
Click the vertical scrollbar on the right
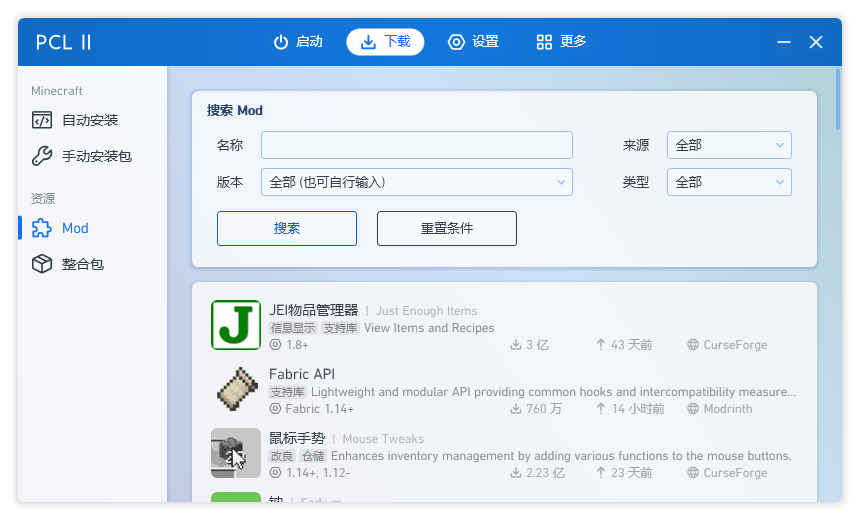coord(838,100)
